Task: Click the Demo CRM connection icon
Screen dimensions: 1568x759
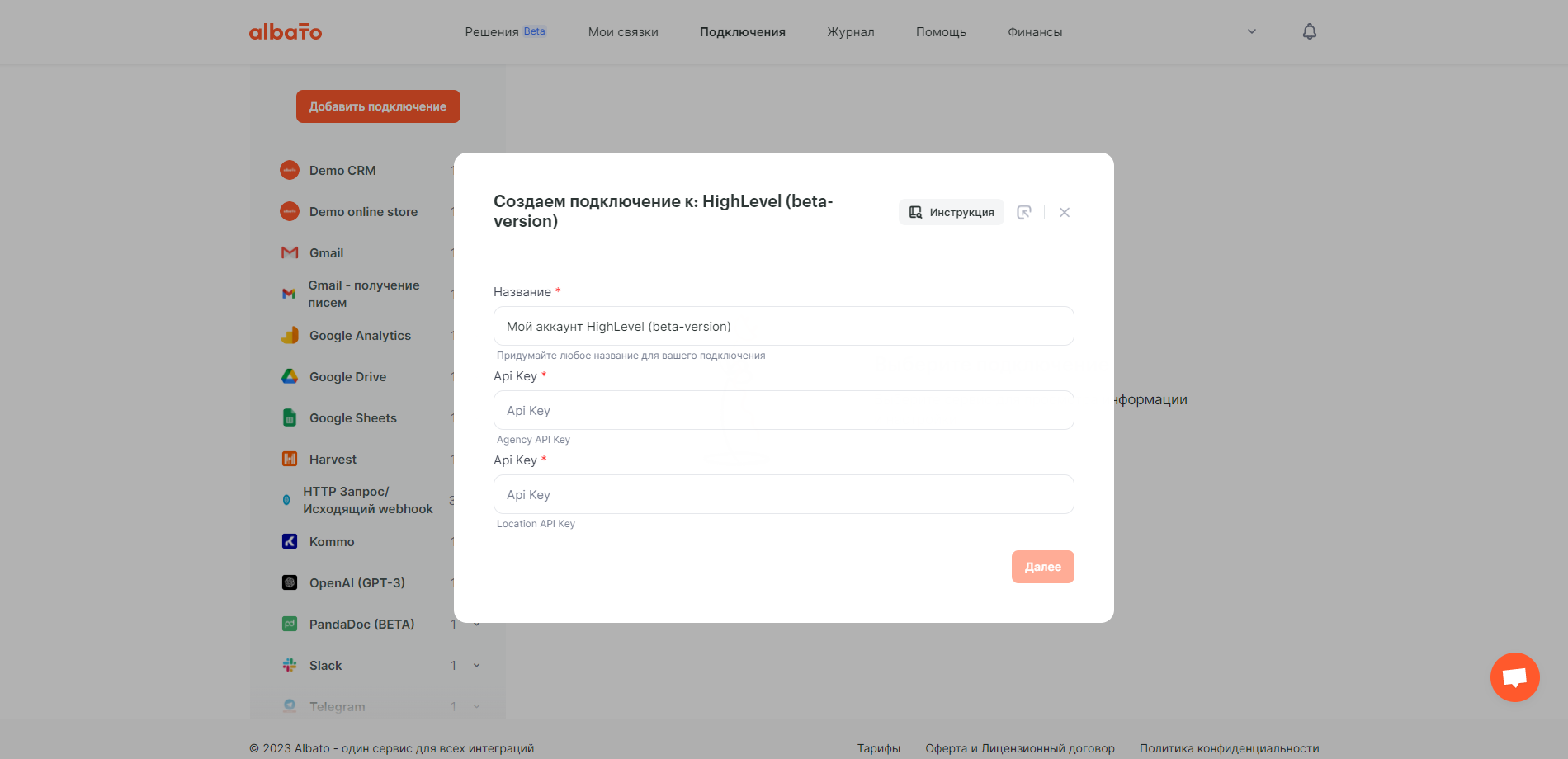Action: pos(290,170)
